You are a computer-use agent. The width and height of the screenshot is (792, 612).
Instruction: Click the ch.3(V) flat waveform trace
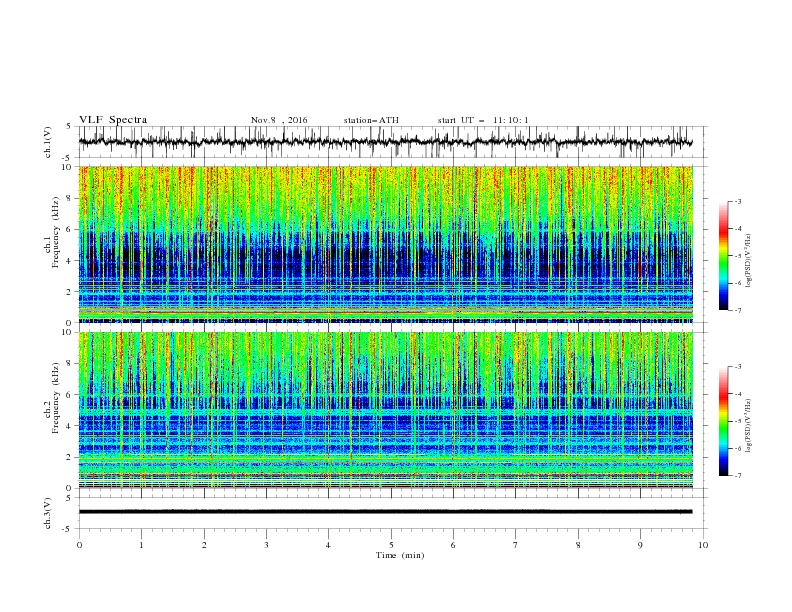coord(386,512)
